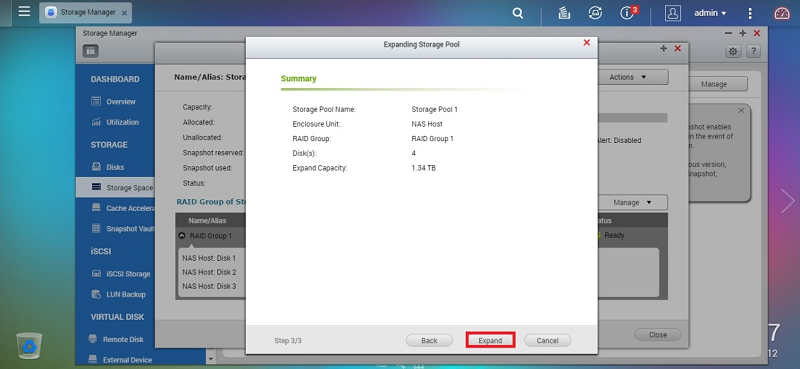800x369 pixels.
Task: Cancel the Expanding Storage Pool wizard
Action: click(x=547, y=340)
